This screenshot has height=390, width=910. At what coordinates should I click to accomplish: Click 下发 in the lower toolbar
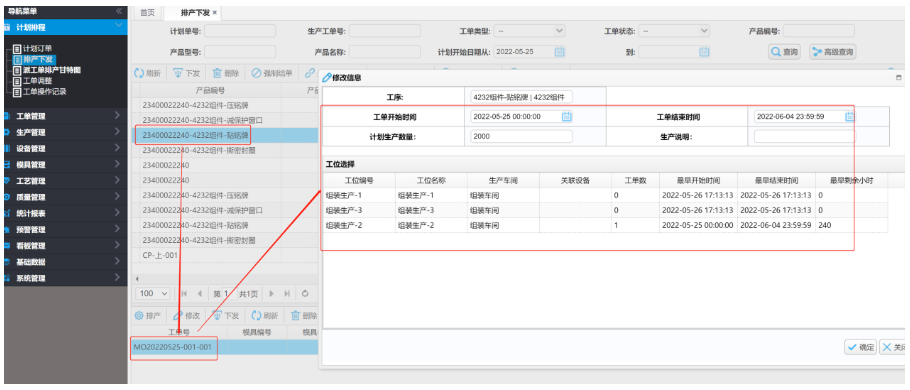pyautogui.click(x=226, y=316)
